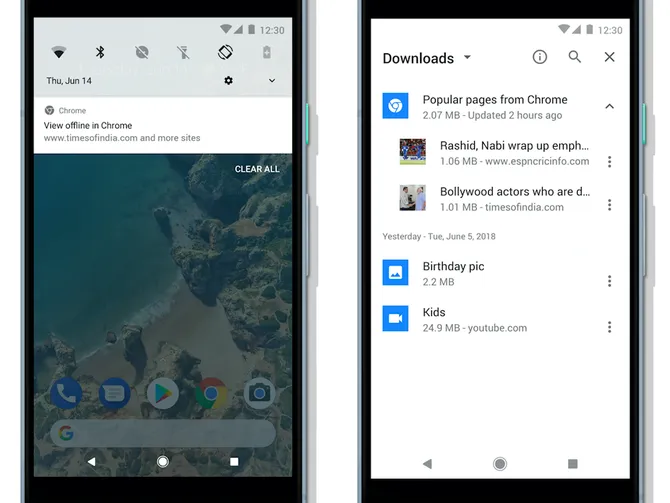
Task: Toggle battery saver quick setting
Action: coord(267,52)
